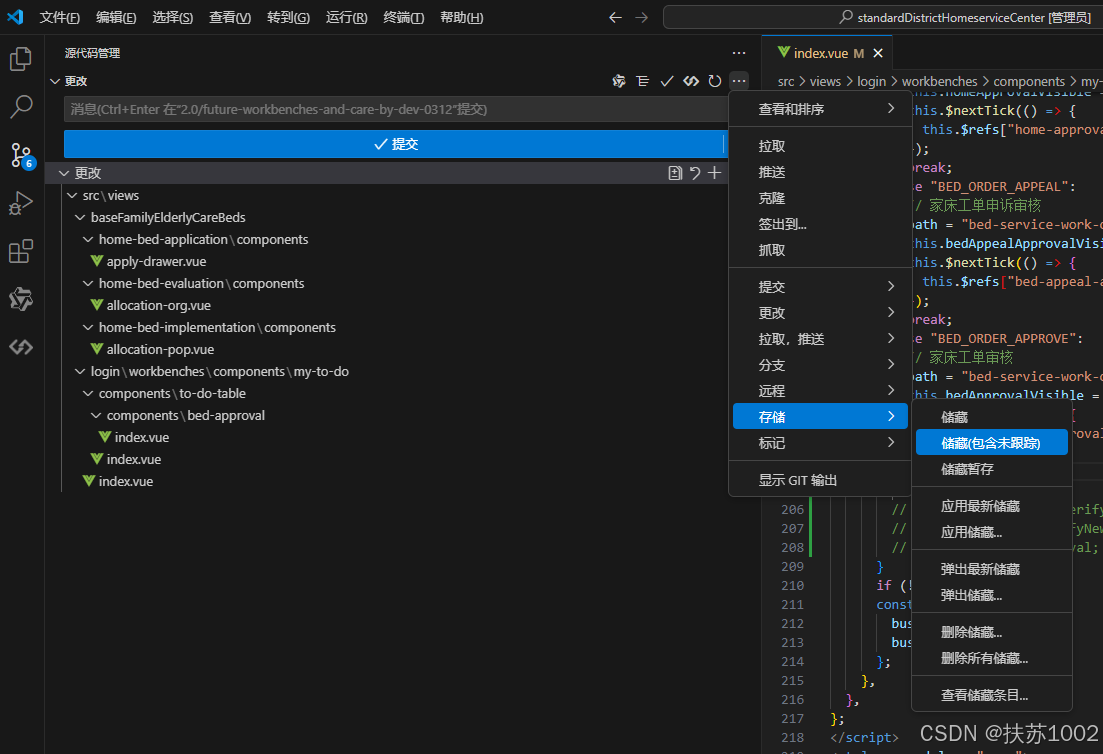
Task: Collapse components\to-do-table folder
Action: [x=88, y=393]
